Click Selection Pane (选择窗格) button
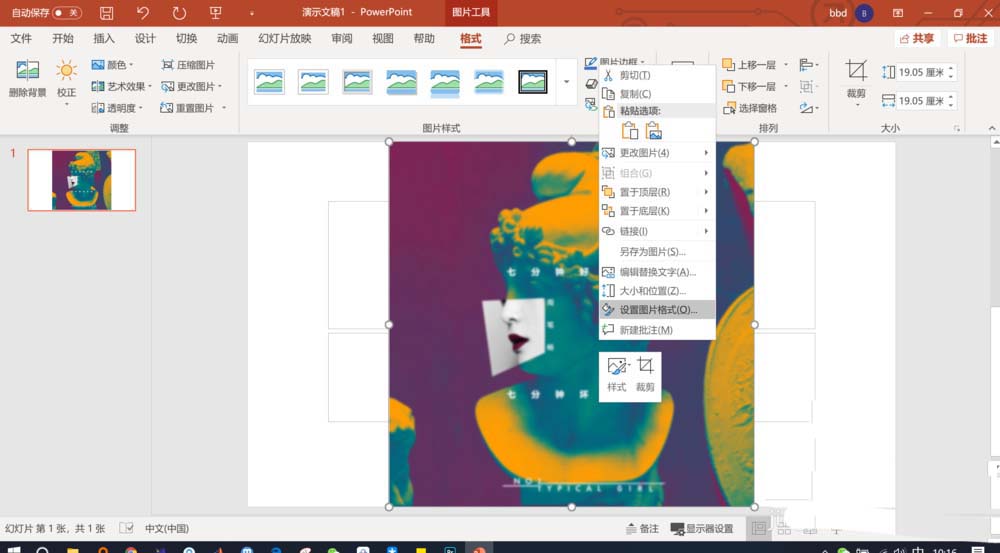Image resolution: width=1000 pixels, height=553 pixels. point(750,108)
